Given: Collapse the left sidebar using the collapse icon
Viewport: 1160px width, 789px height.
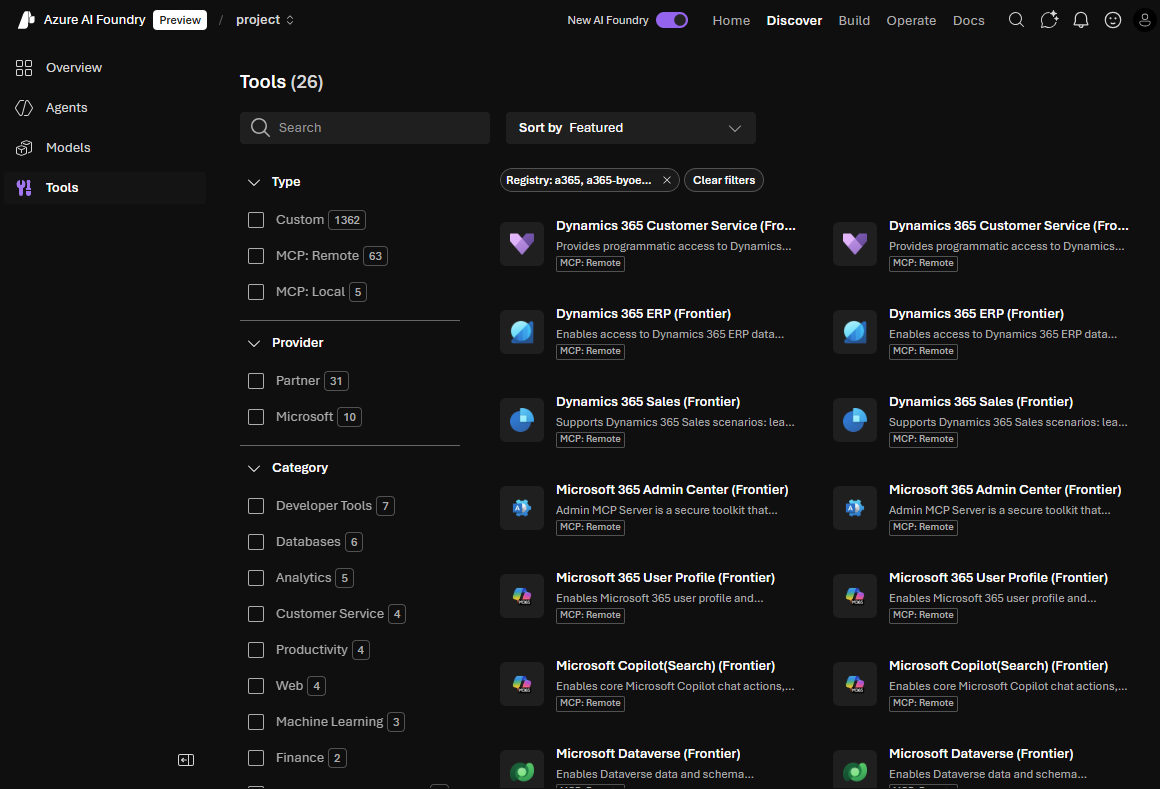Looking at the screenshot, I should (186, 760).
